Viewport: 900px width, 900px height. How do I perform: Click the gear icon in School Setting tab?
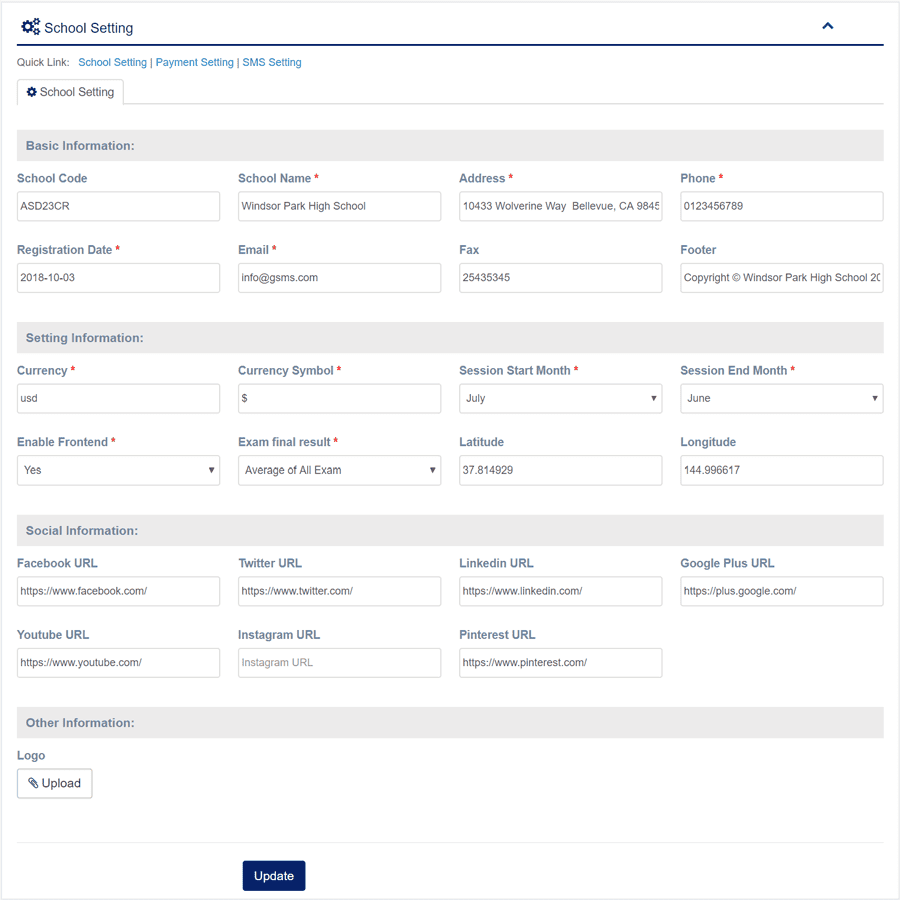(x=32, y=92)
